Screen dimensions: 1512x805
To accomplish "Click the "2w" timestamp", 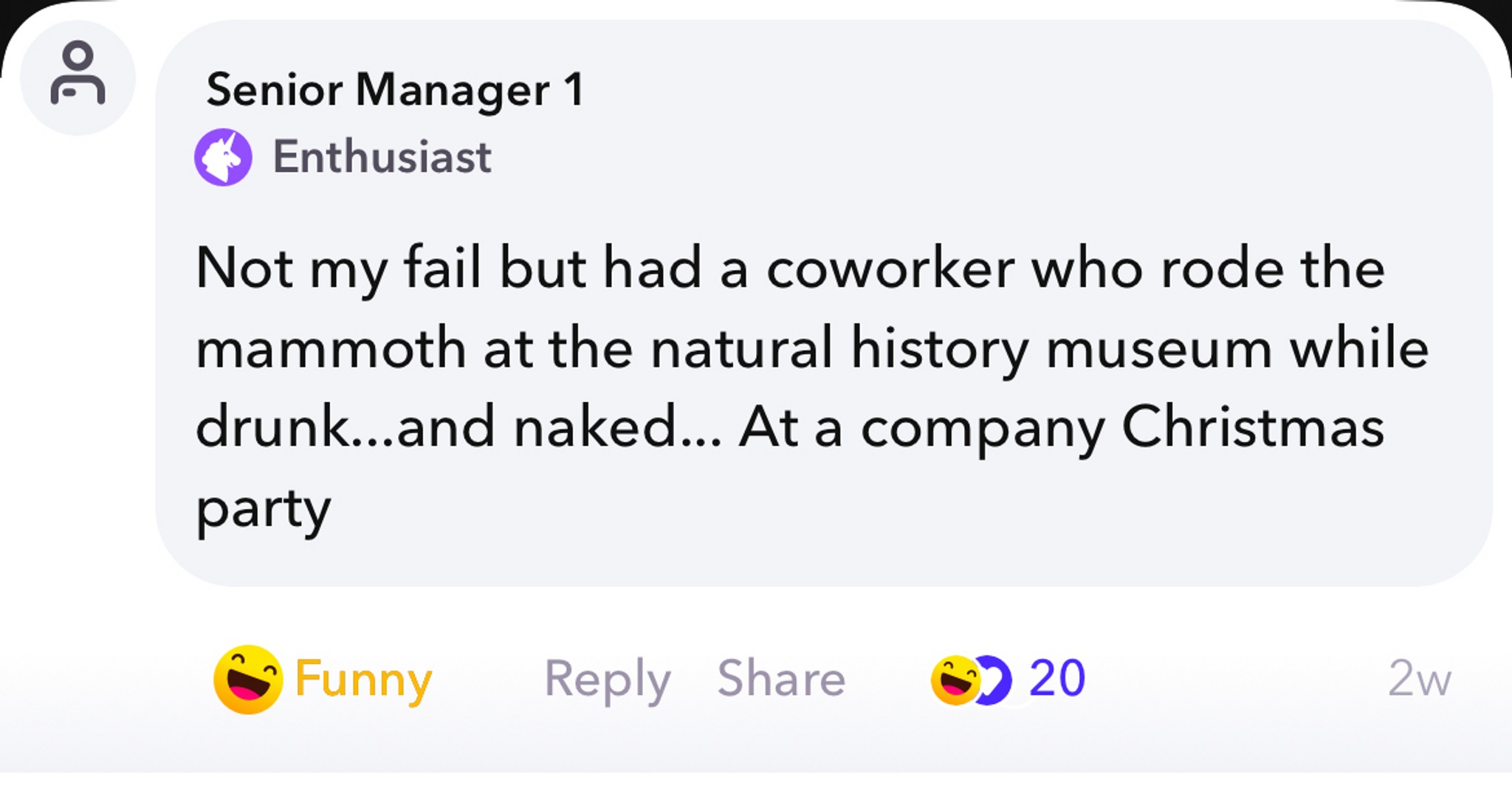I will [1419, 679].
